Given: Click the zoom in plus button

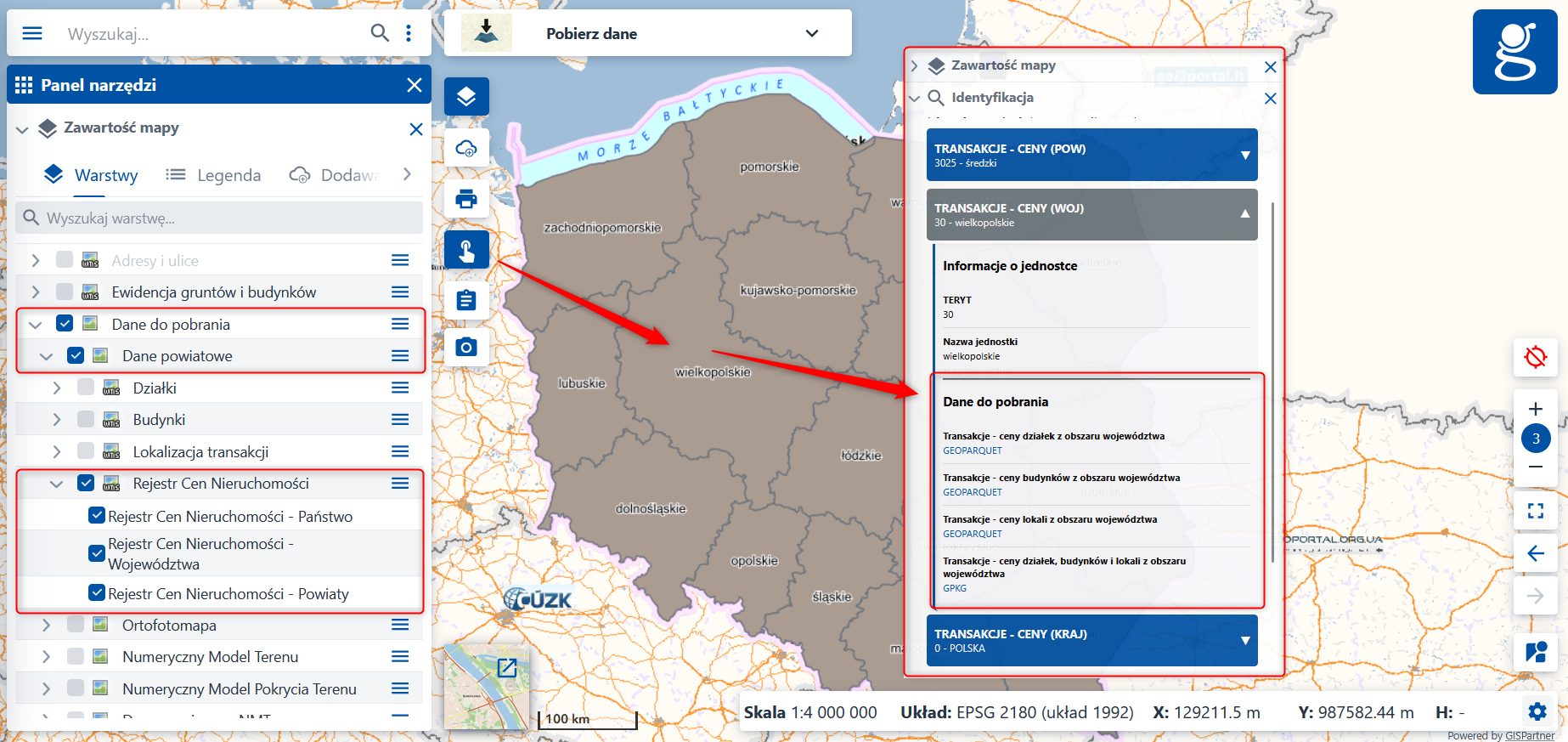Looking at the screenshot, I should [1535, 409].
